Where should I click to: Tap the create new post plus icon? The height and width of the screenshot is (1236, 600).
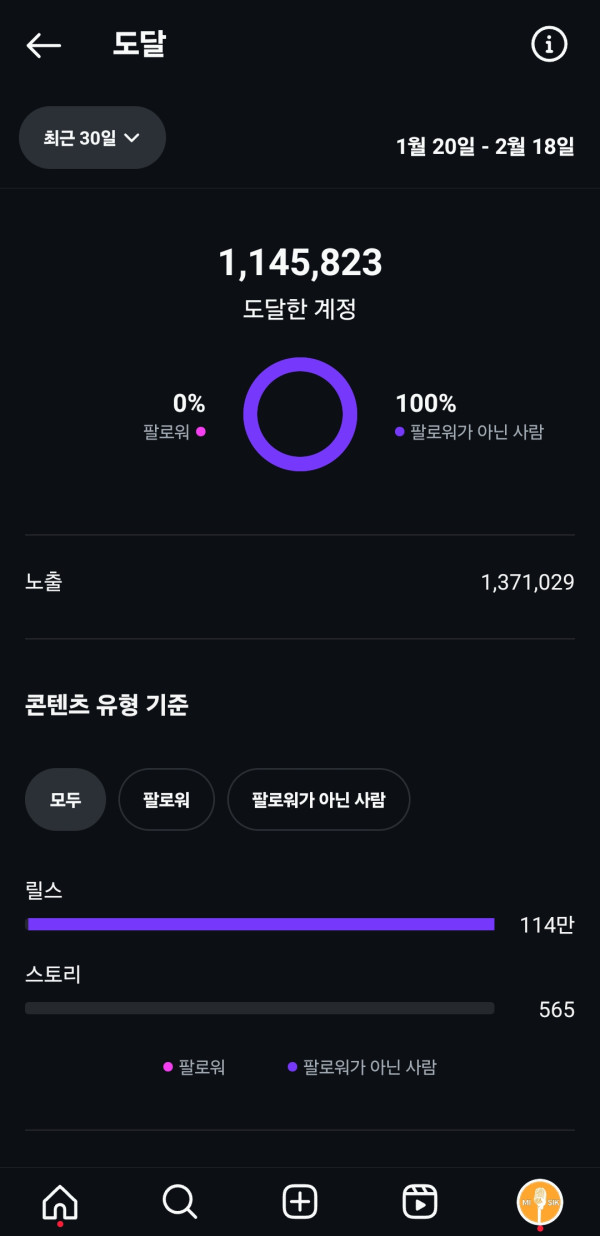(x=300, y=1201)
